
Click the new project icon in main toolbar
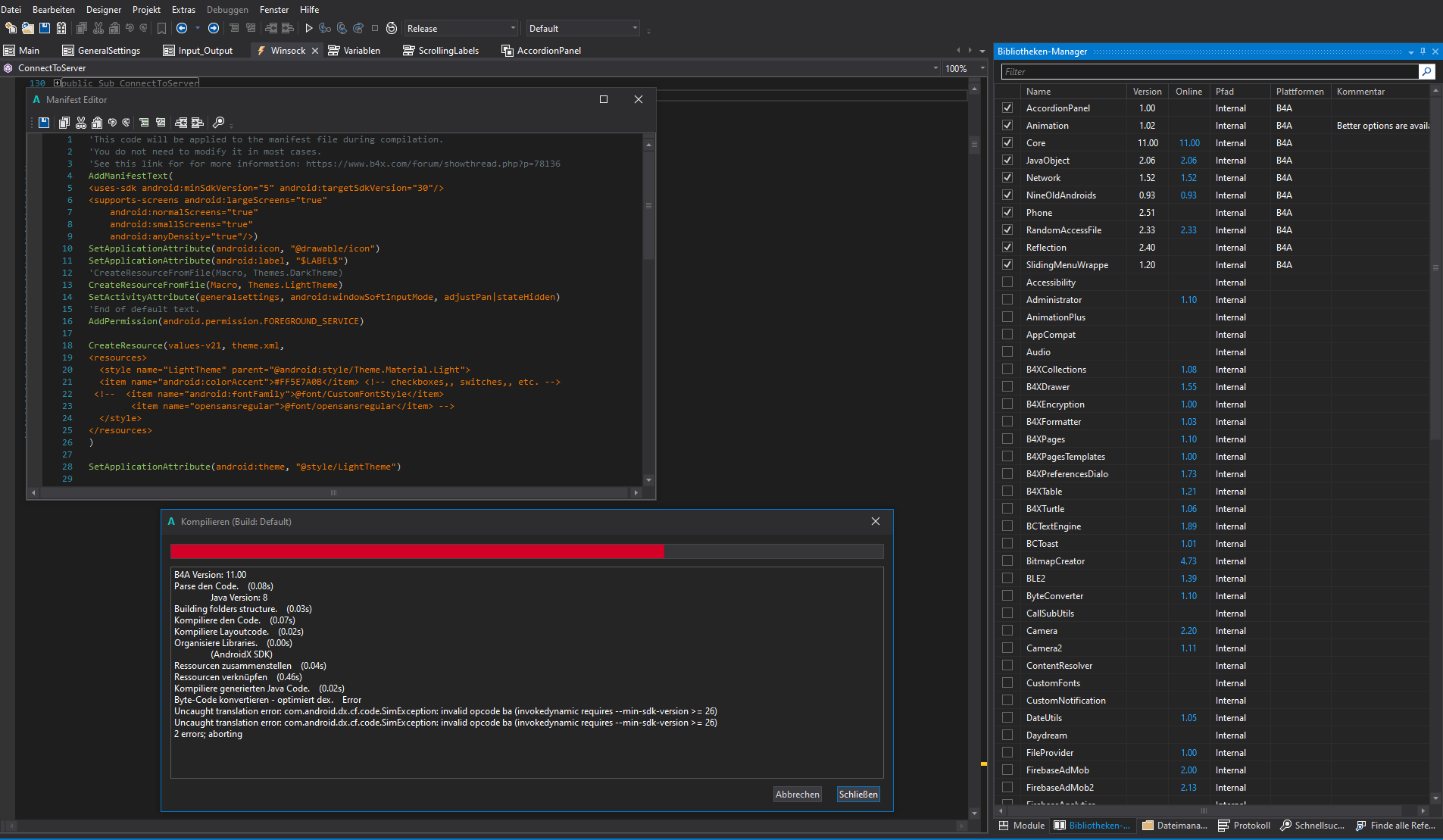click(11, 28)
